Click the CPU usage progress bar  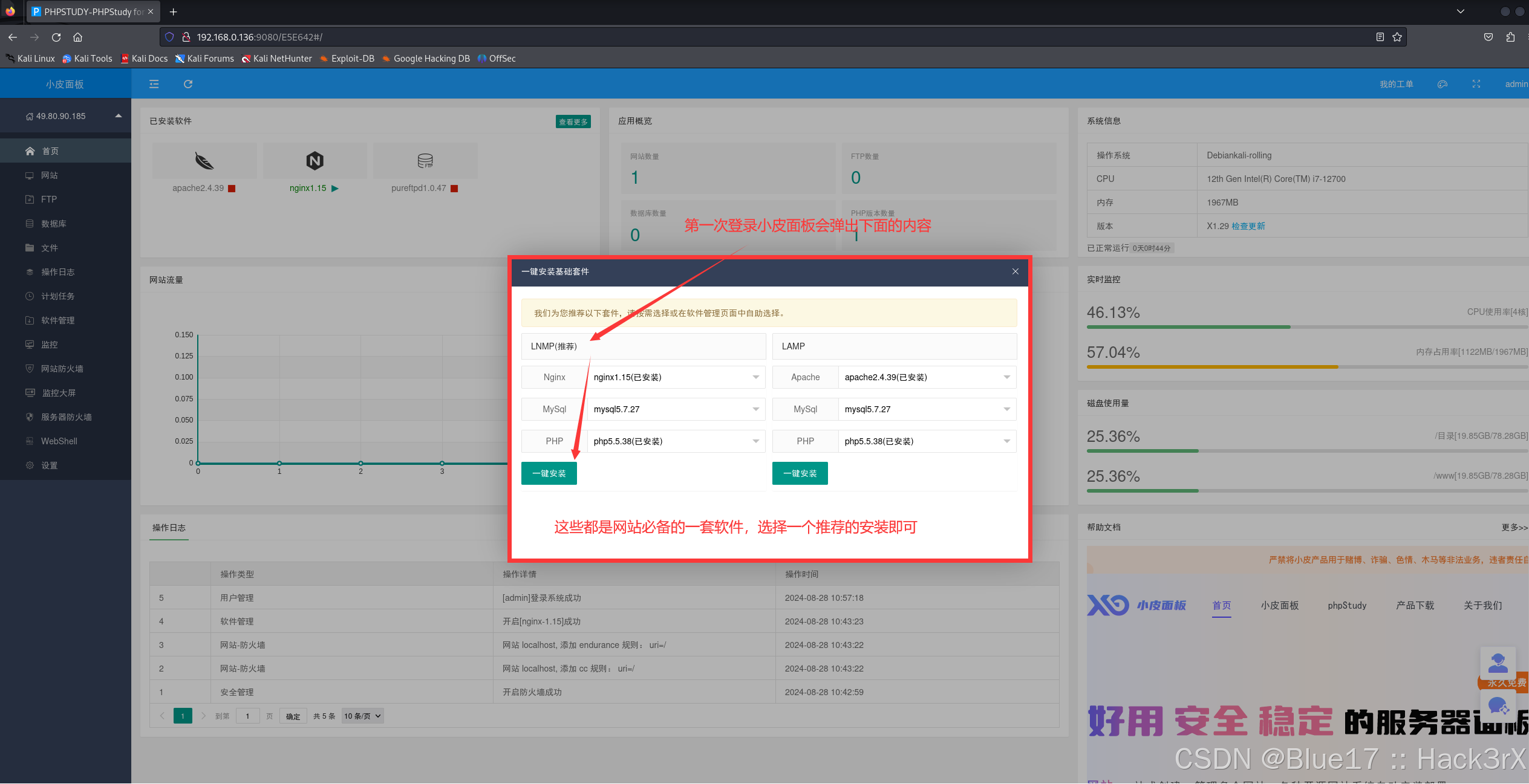point(1306,327)
